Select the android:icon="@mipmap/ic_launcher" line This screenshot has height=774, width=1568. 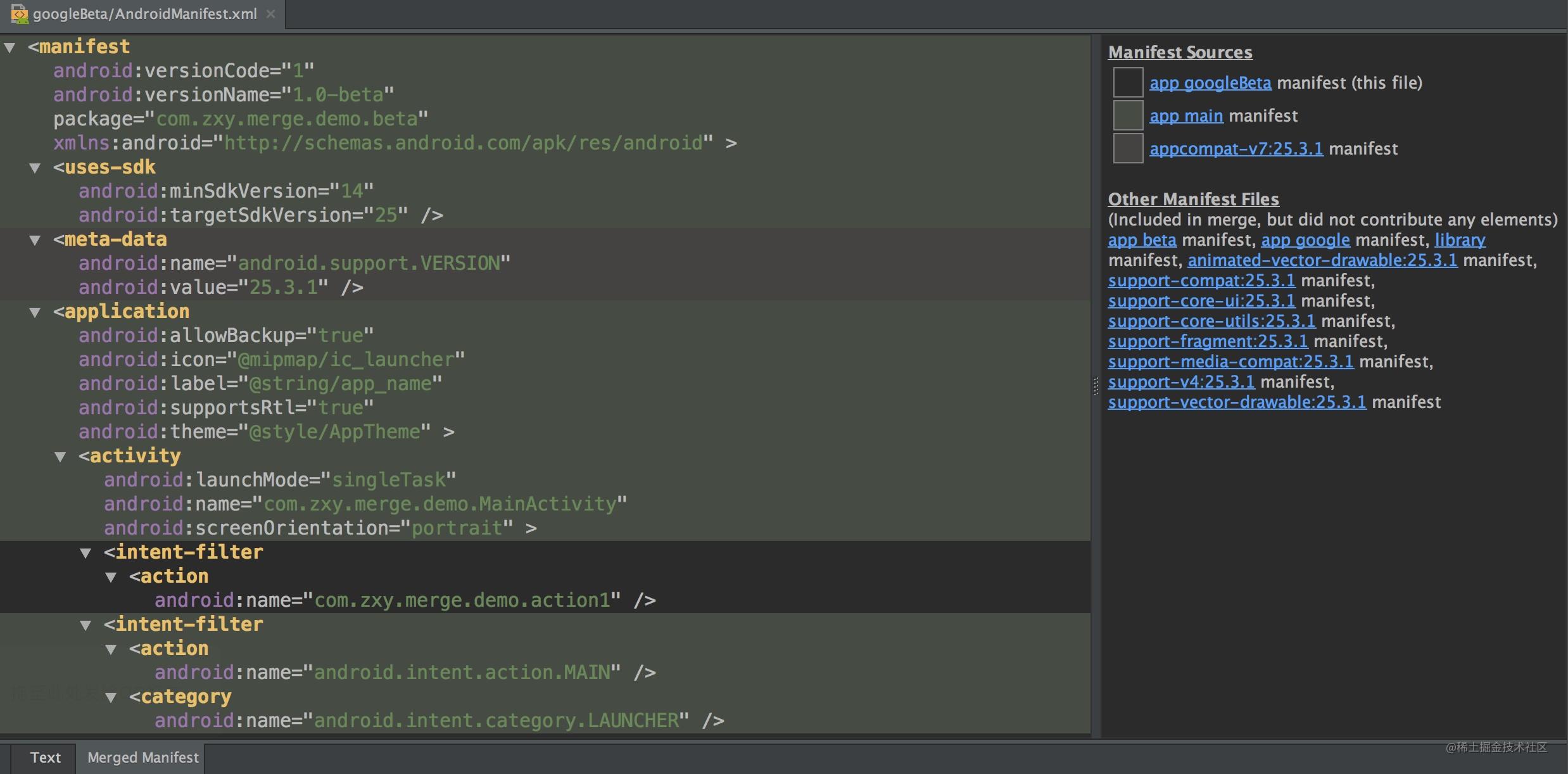(x=272, y=360)
